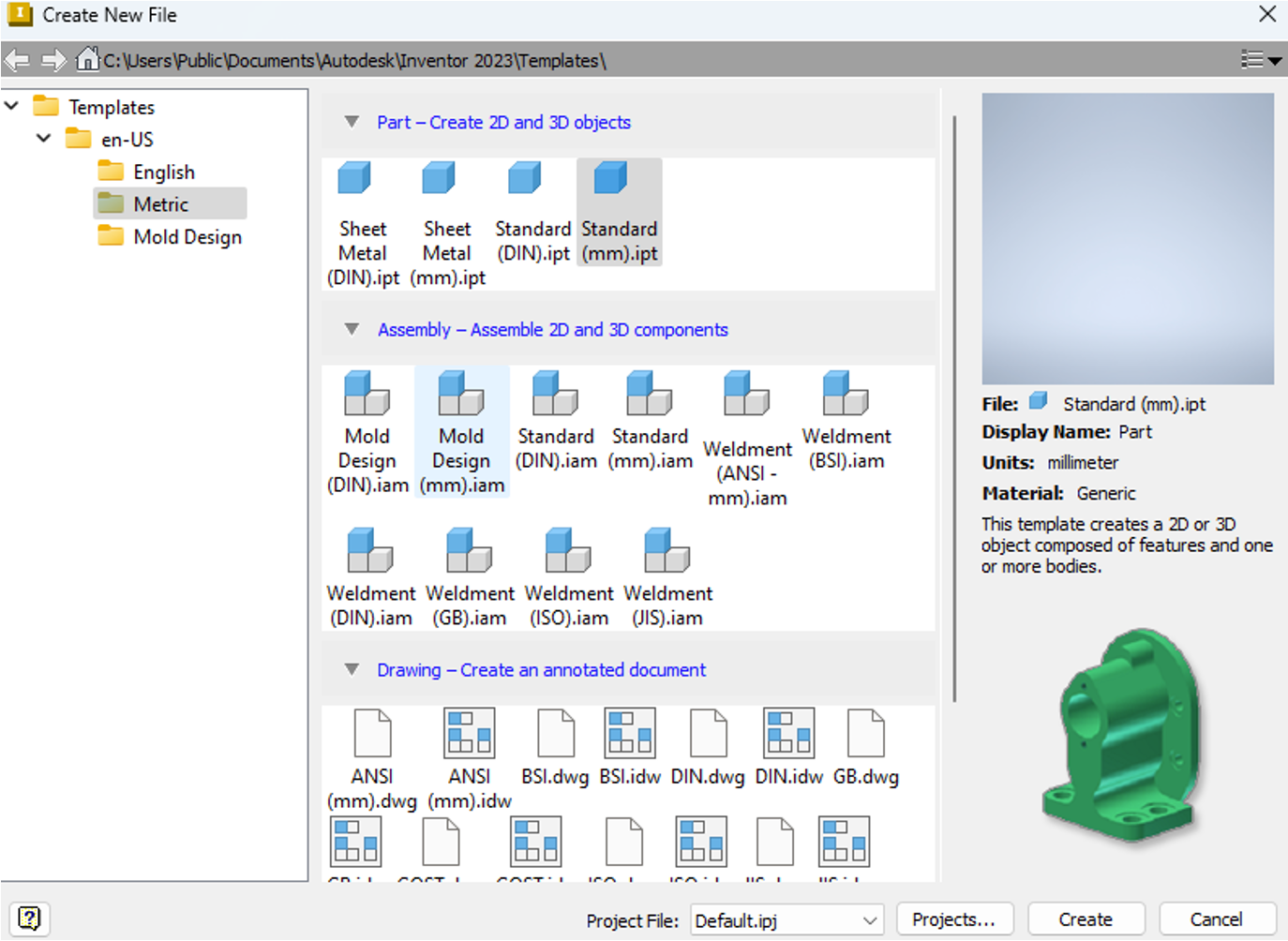Open the help question mark icon

(29, 919)
